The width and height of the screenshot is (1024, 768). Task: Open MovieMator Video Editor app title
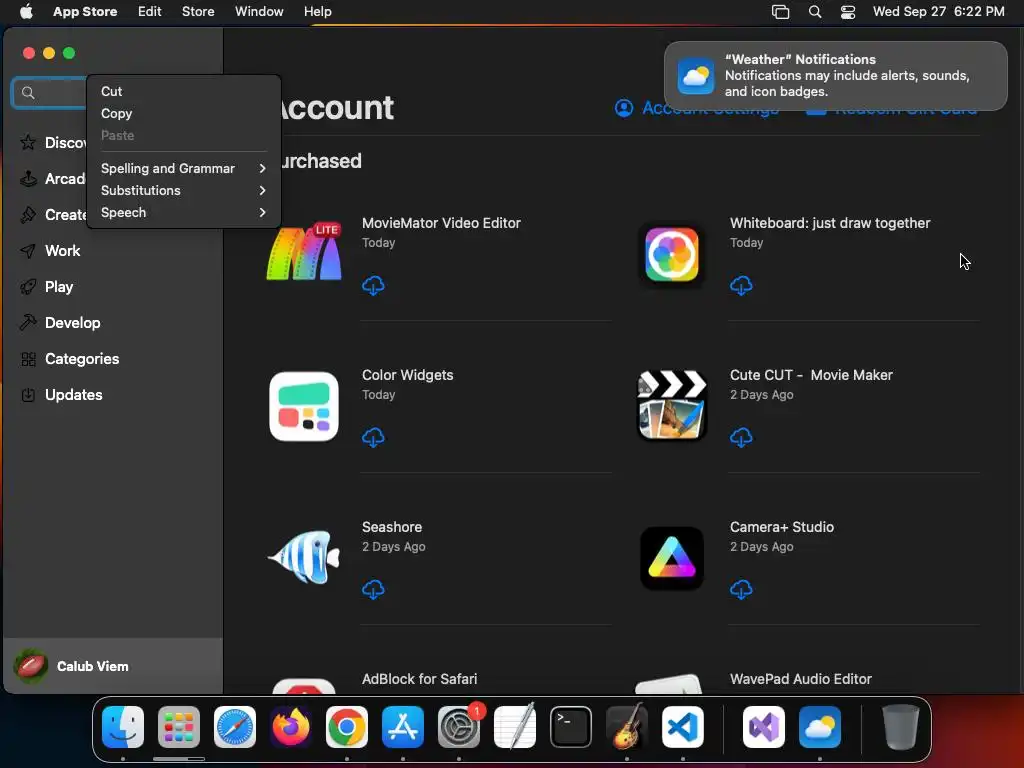(441, 223)
